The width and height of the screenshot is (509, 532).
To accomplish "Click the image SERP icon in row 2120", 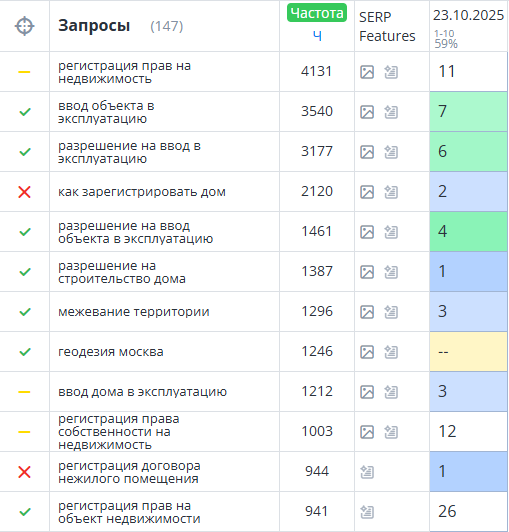I will pyautogui.click(x=367, y=192).
